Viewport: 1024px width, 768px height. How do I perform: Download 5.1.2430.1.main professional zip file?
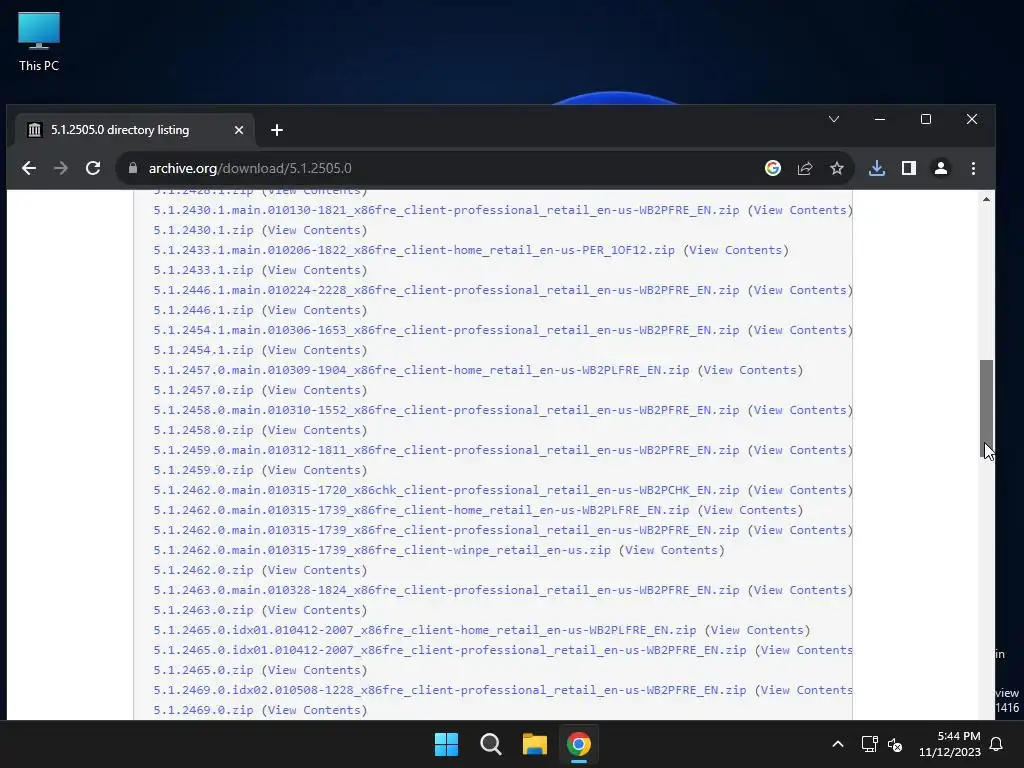pos(446,210)
